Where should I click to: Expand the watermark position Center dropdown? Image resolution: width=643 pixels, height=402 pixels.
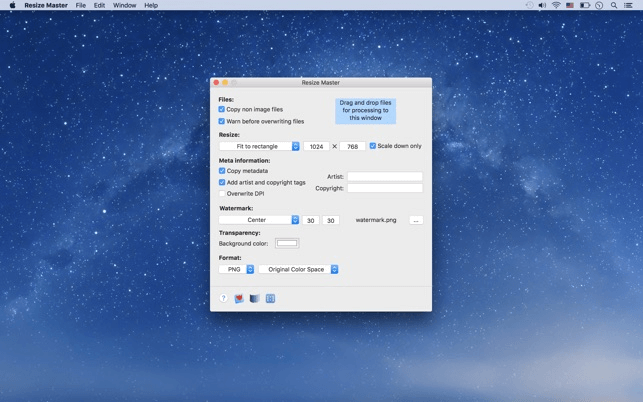259,220
